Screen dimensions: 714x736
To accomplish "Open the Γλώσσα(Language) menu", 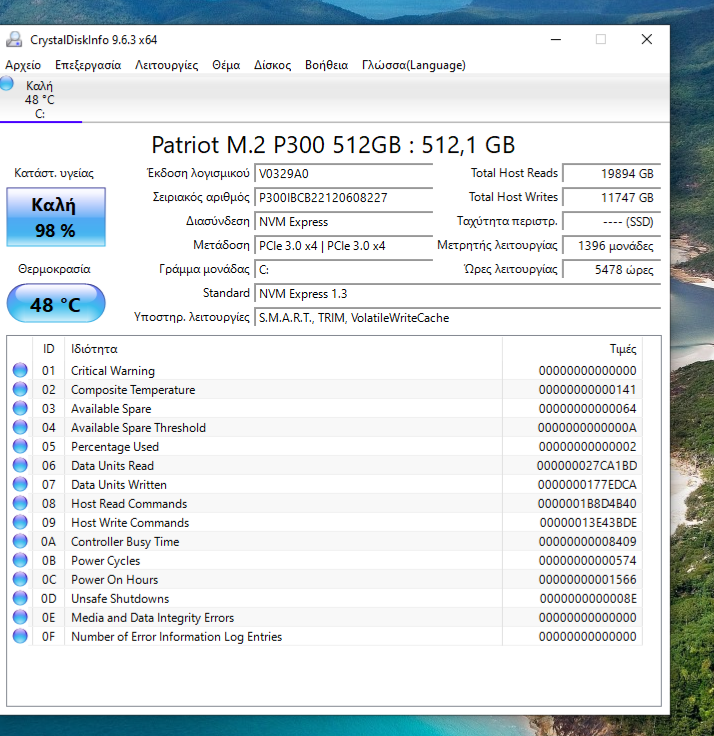I will coord(414,65).
